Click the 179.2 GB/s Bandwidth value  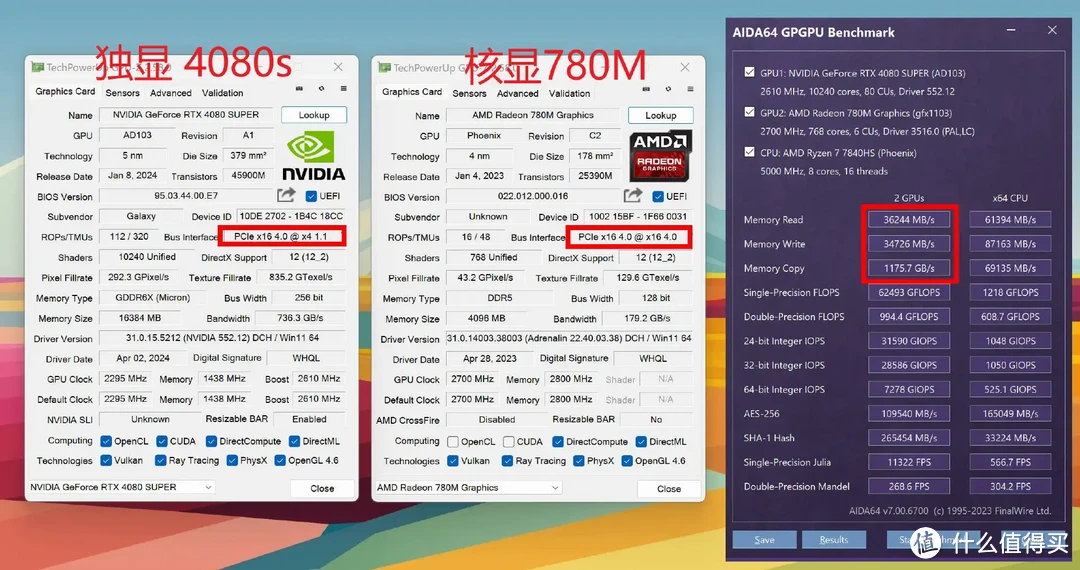(x=647, y=319)
